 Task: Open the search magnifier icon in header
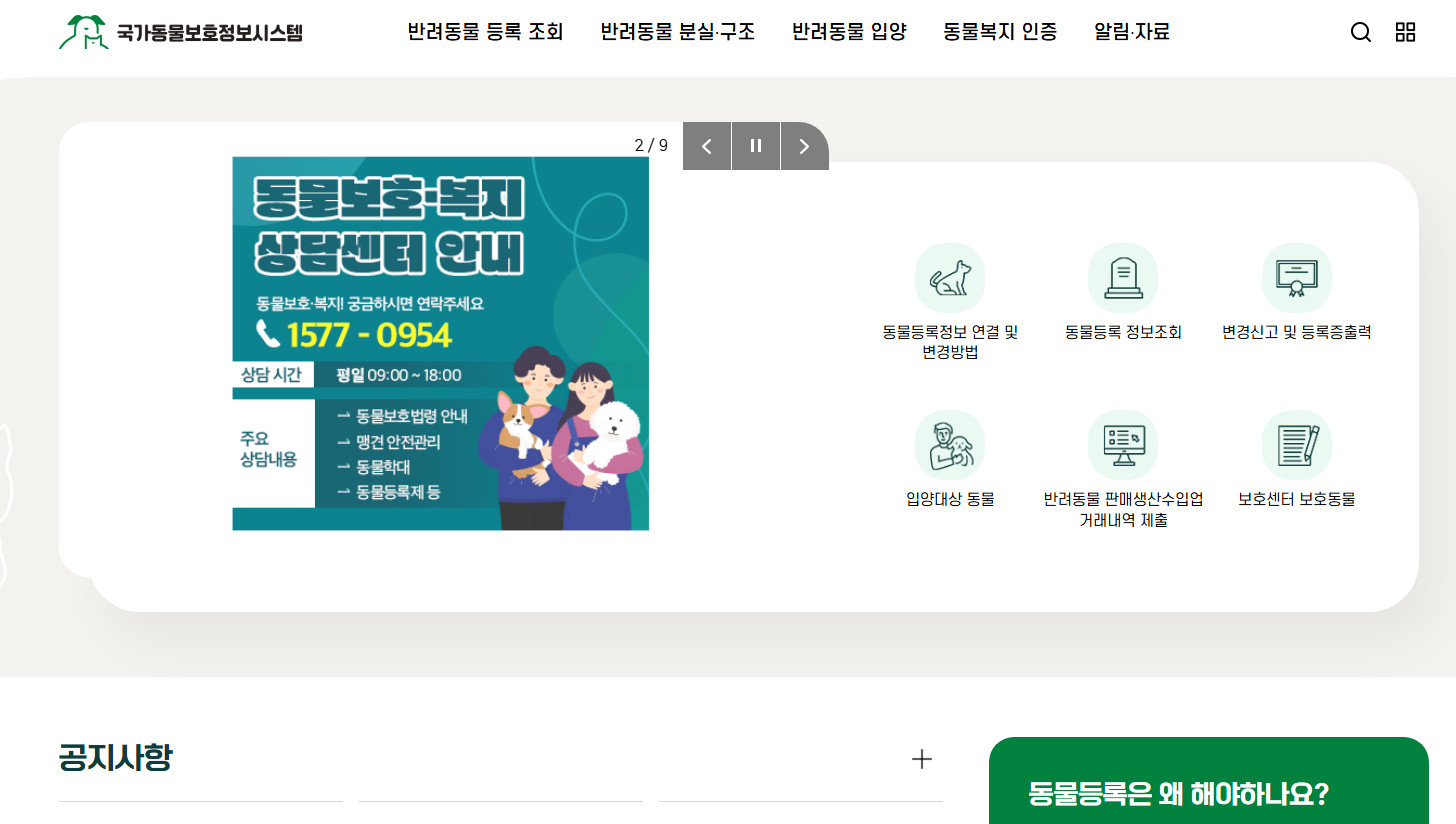point(1360,32)
